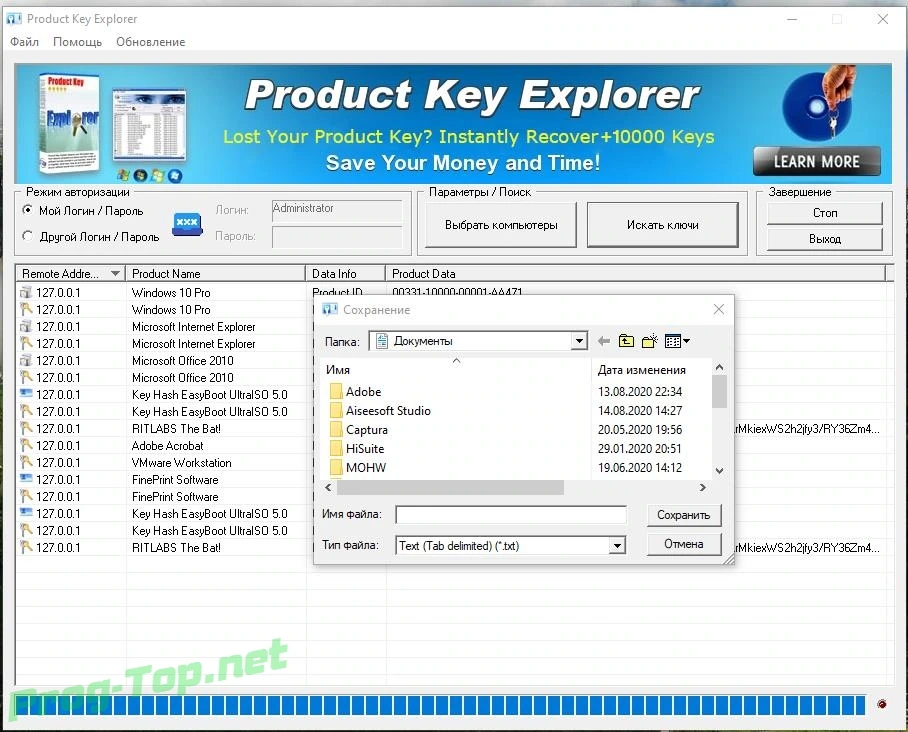Screen dimensions: 908x732
Task: Open the Помощь menu
Action: tap(77, 42)
